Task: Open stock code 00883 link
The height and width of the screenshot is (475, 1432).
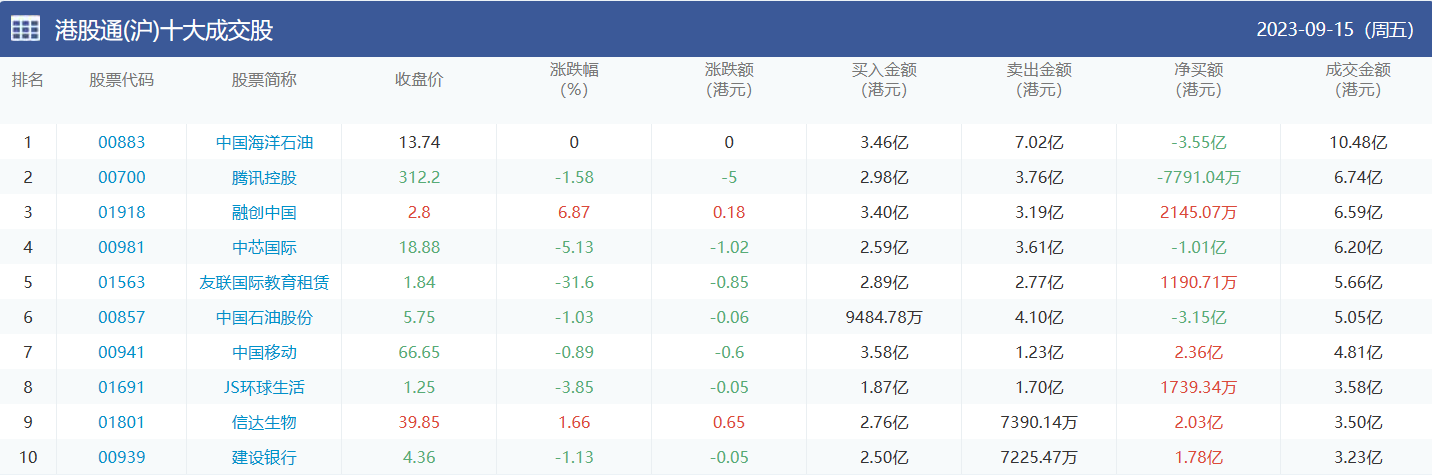Action: coord(121,142)
